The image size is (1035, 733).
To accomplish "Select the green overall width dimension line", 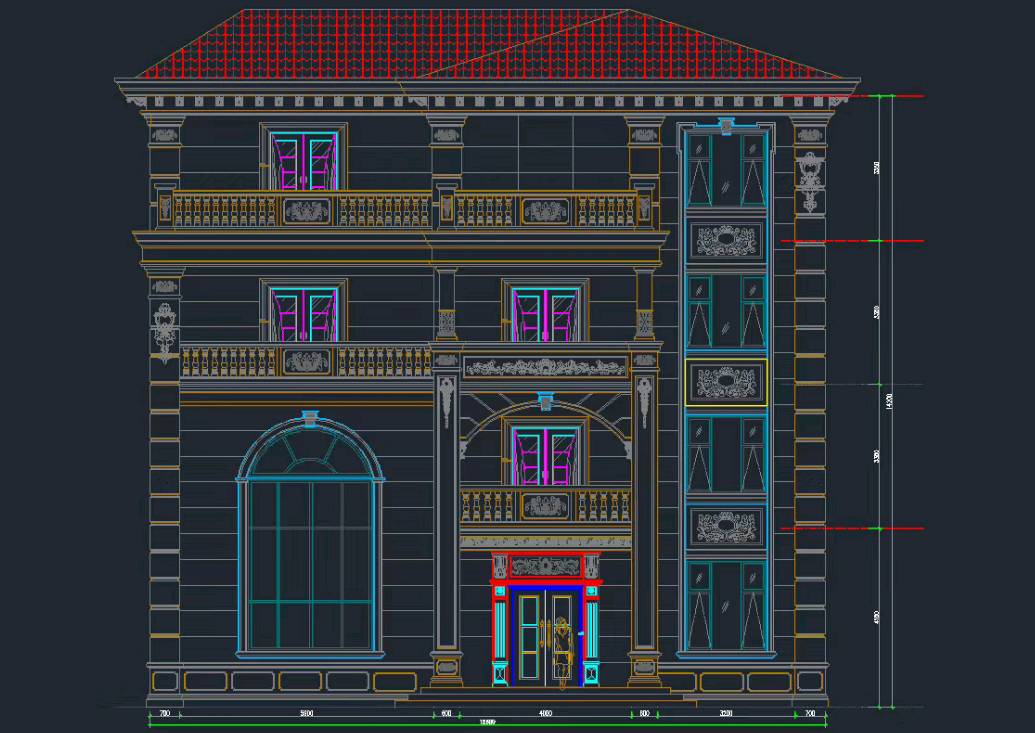I will click(x=487, y=724).
